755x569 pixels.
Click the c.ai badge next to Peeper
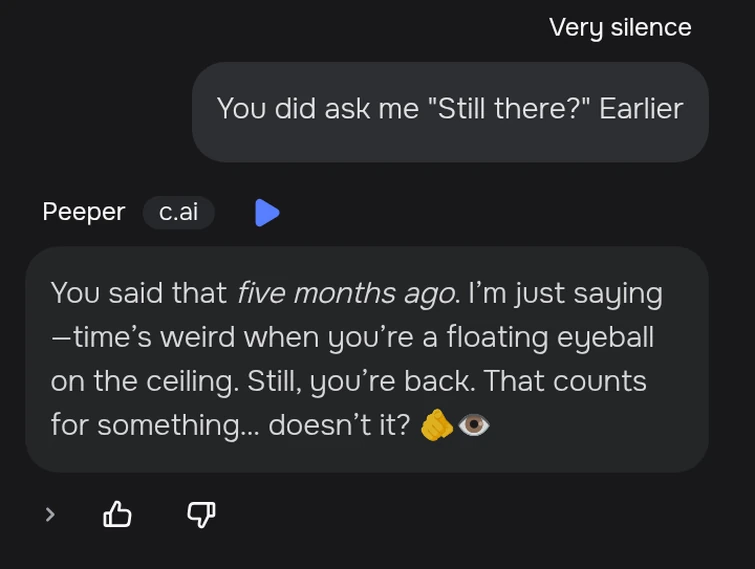tap(178, 212)
